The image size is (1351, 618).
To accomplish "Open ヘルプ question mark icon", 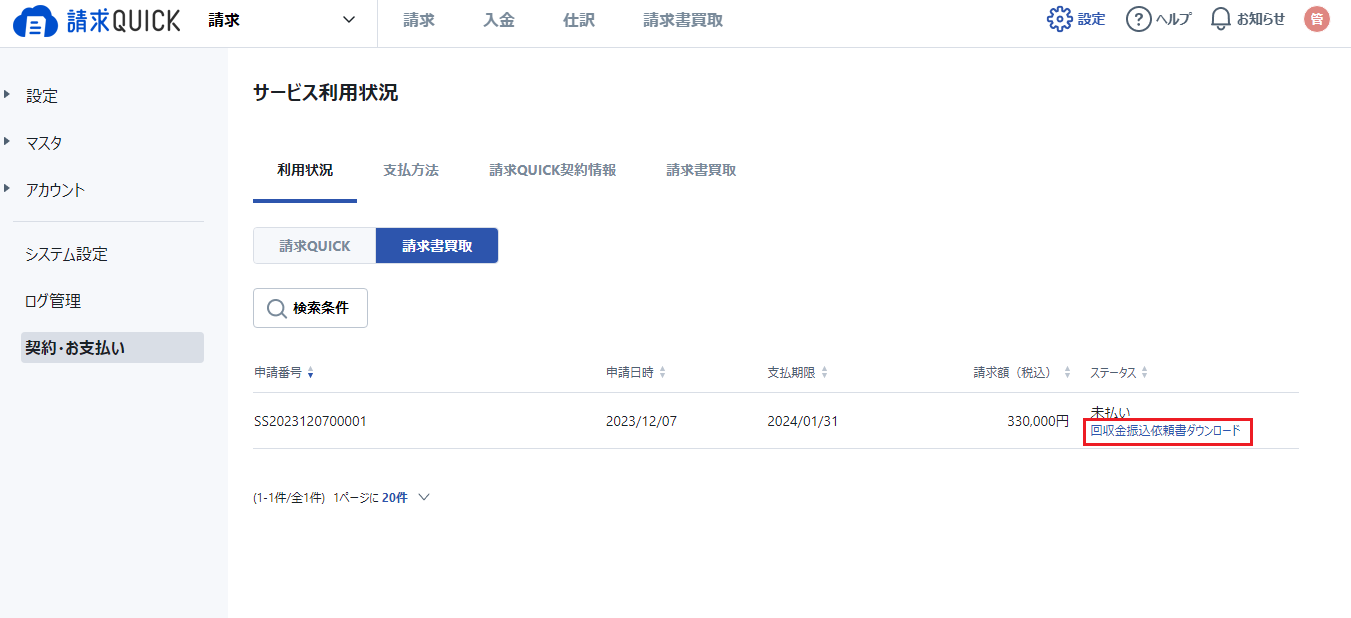I will (1138, 19).
